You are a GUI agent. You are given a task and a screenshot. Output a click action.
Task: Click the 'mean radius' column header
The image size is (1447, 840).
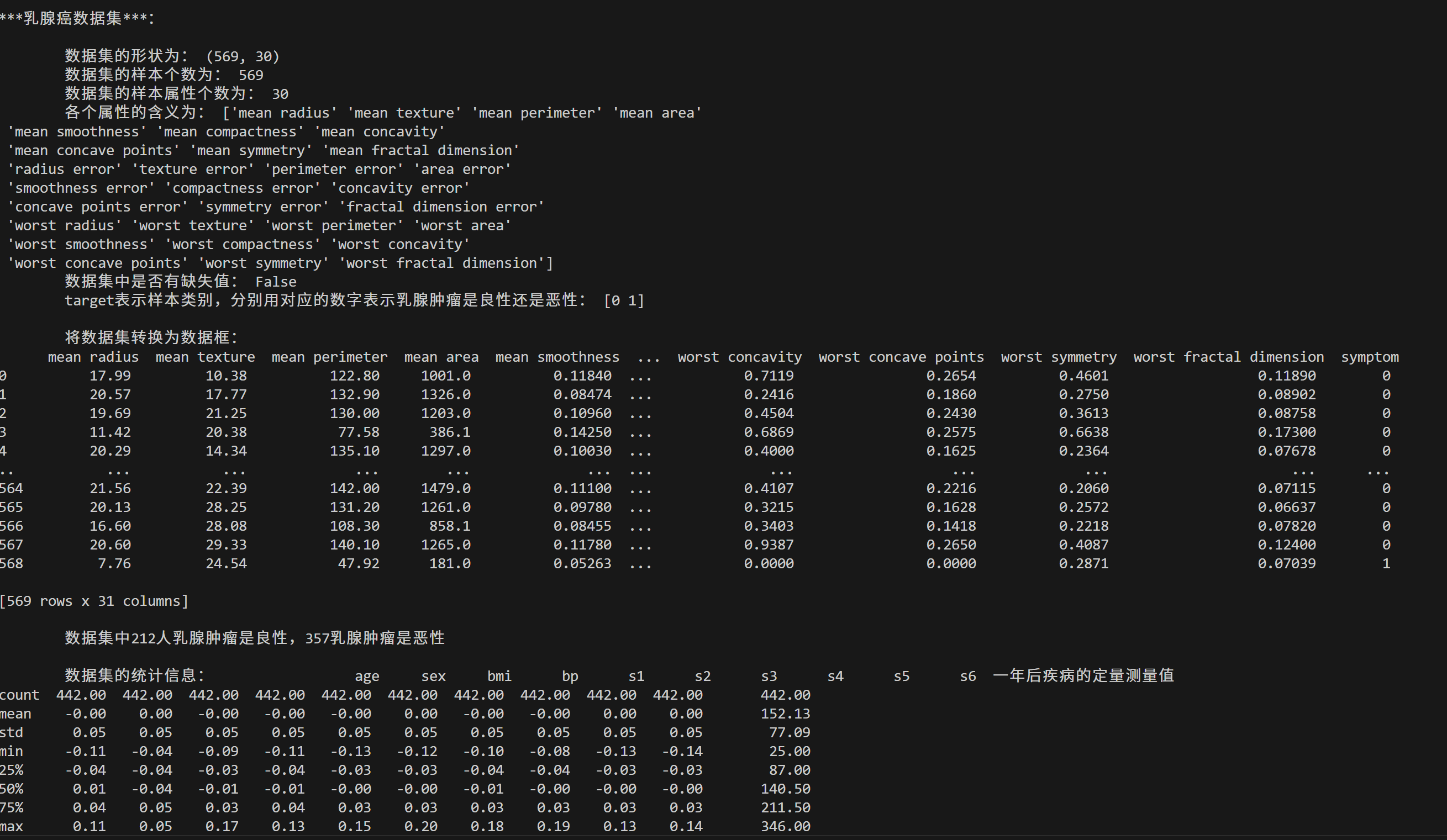click(93, 357)
